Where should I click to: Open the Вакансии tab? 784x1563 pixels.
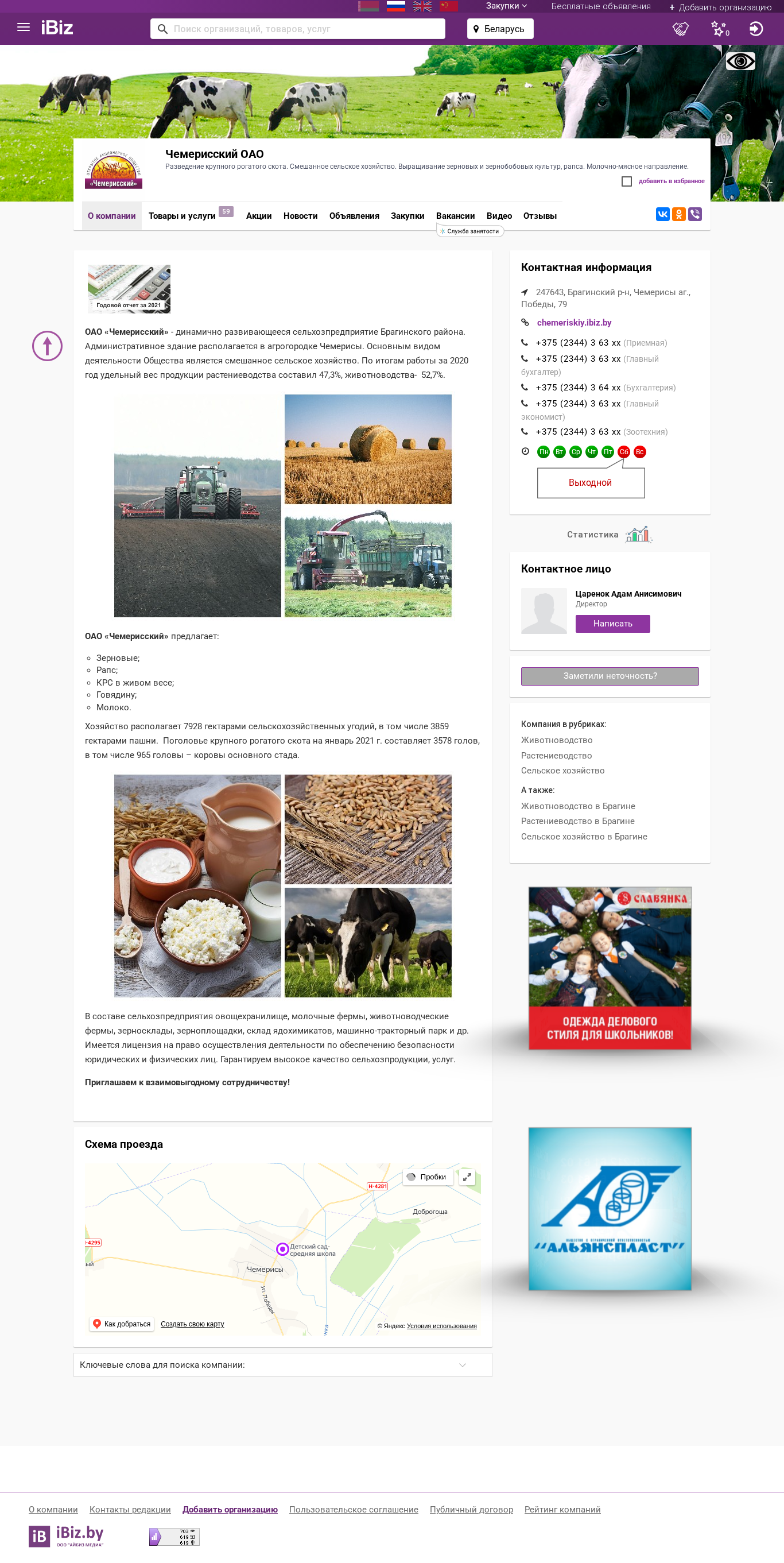(x=455, y=216)
